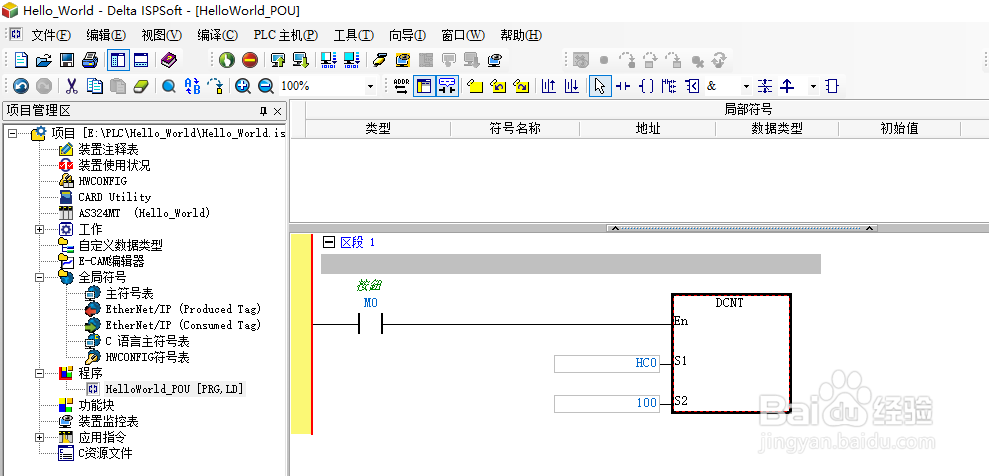Expand the 工作 tree node
This screenshot has height=476, width=989.
[x=40, y=229]
